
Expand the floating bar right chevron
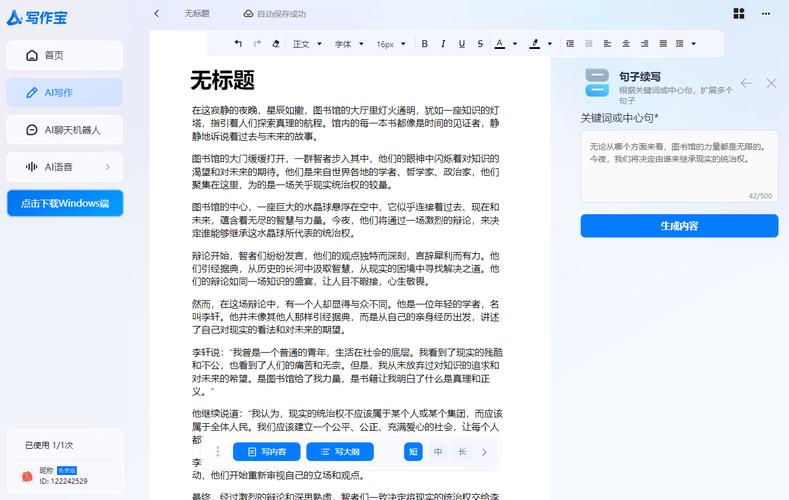click(484, 452)
